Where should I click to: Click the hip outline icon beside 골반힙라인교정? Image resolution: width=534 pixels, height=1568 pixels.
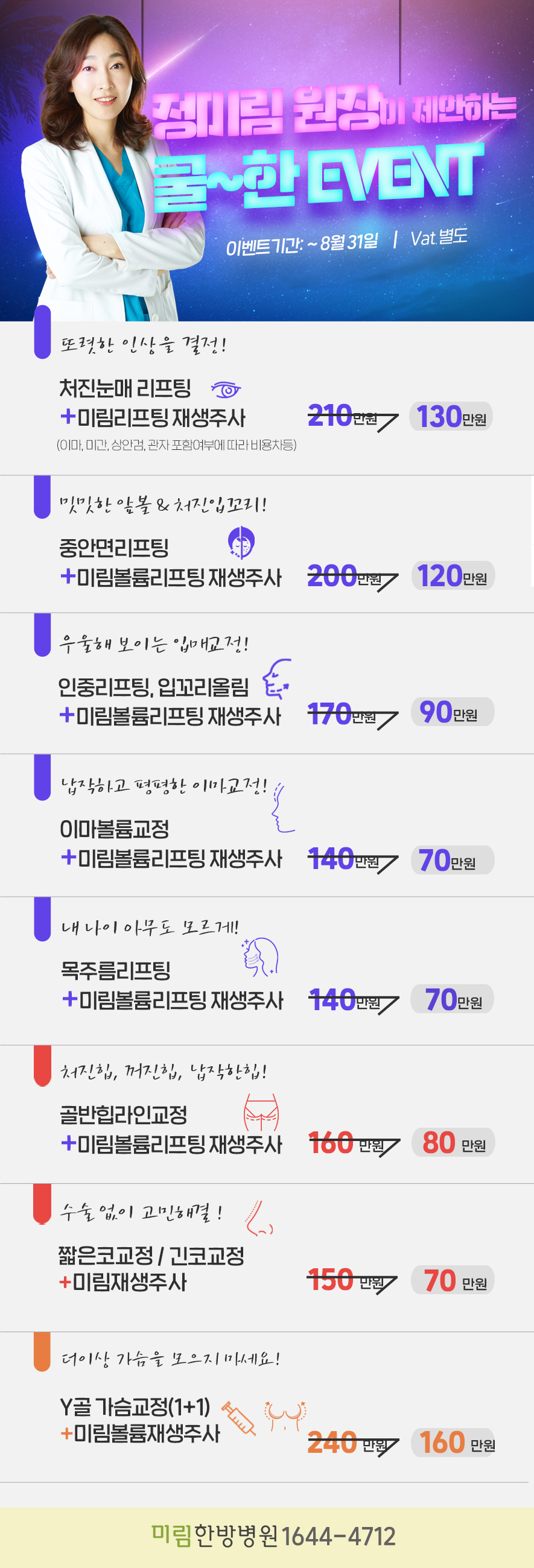[261, 1112]
